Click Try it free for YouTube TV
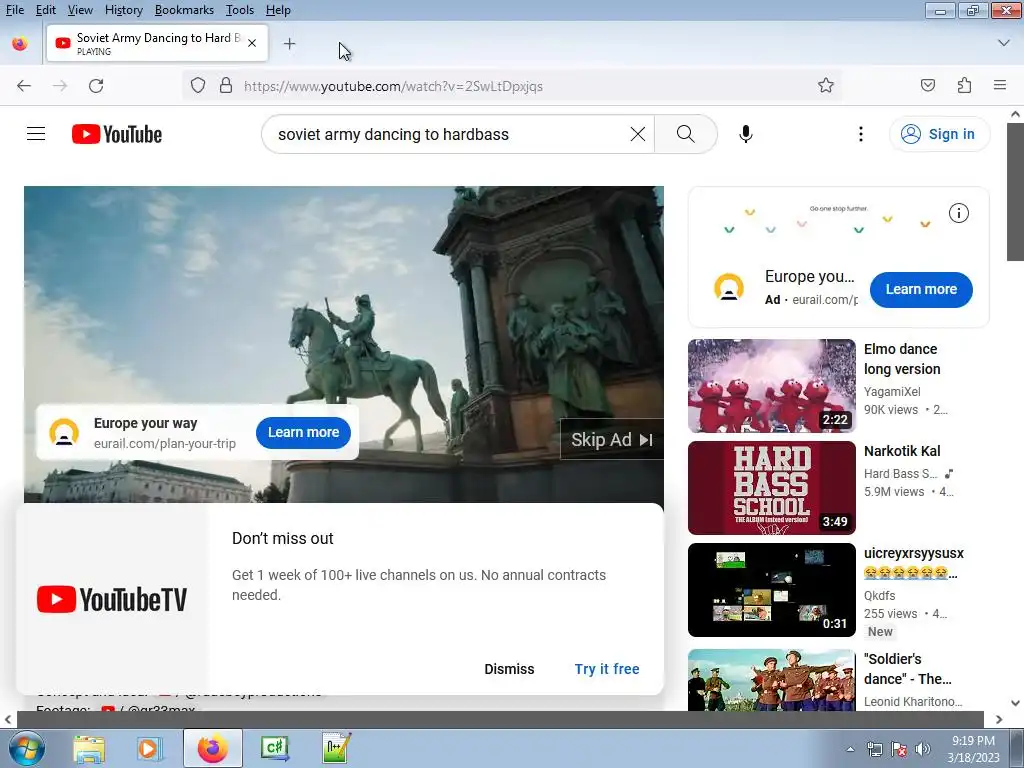 (607, 669)
